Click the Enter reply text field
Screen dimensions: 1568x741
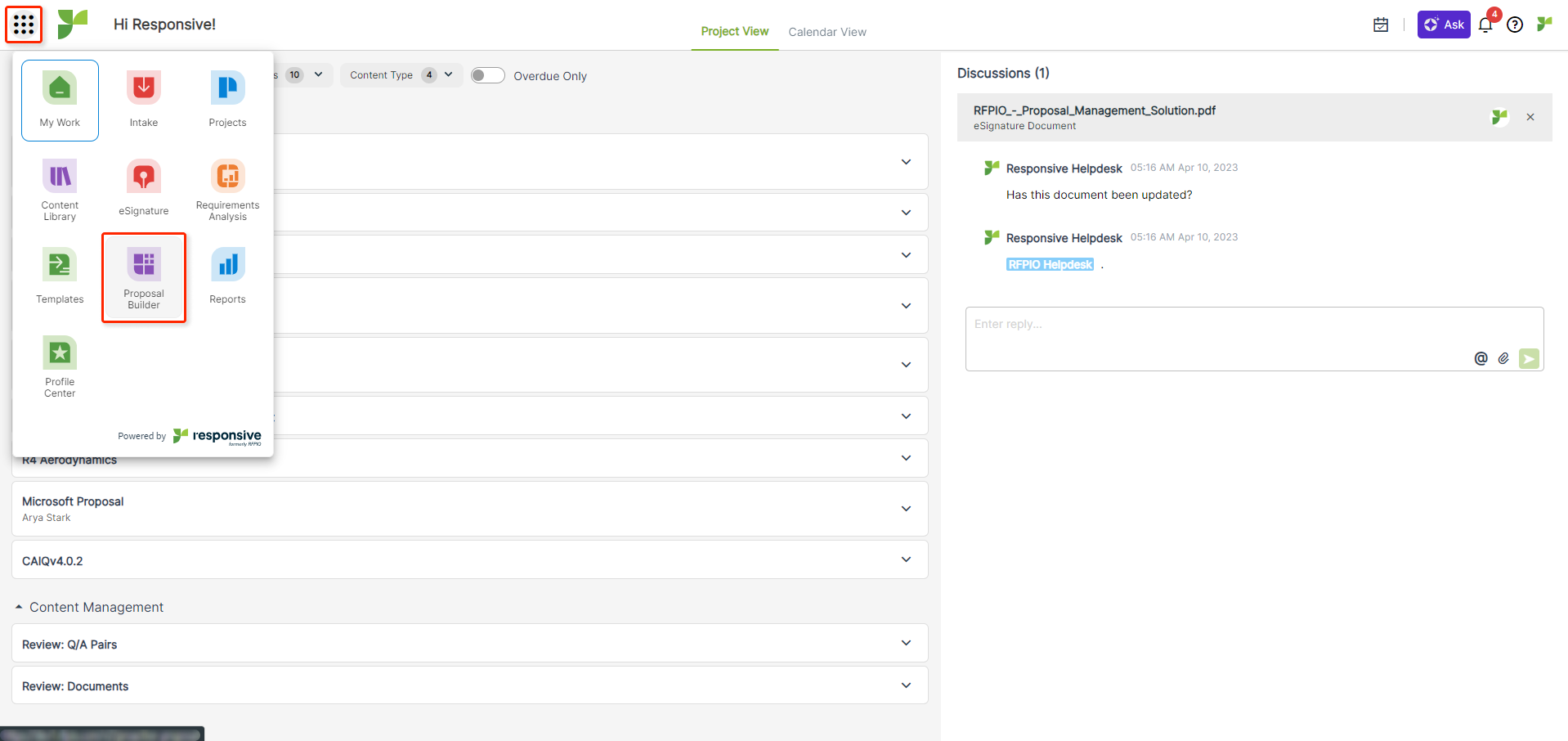pos(1254,339)
